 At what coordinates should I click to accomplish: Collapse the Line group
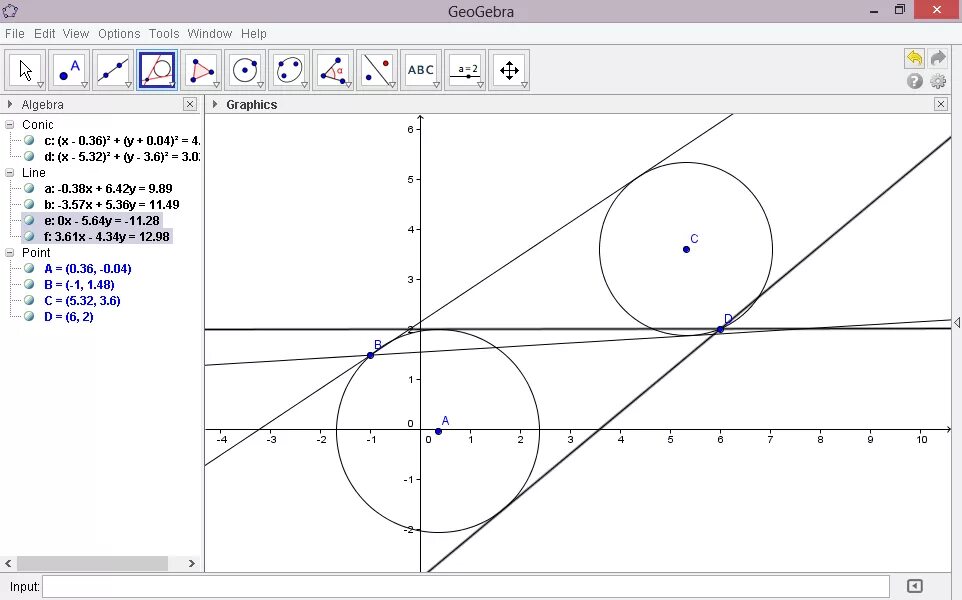[x=9, y=172]
